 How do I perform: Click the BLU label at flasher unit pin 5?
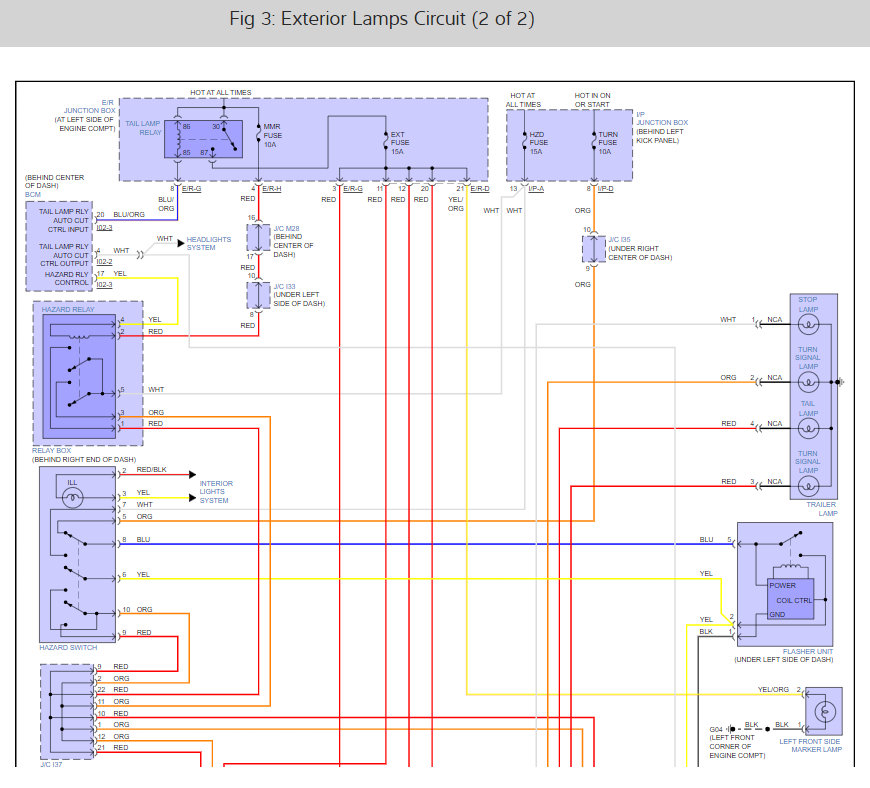point(706,539)
